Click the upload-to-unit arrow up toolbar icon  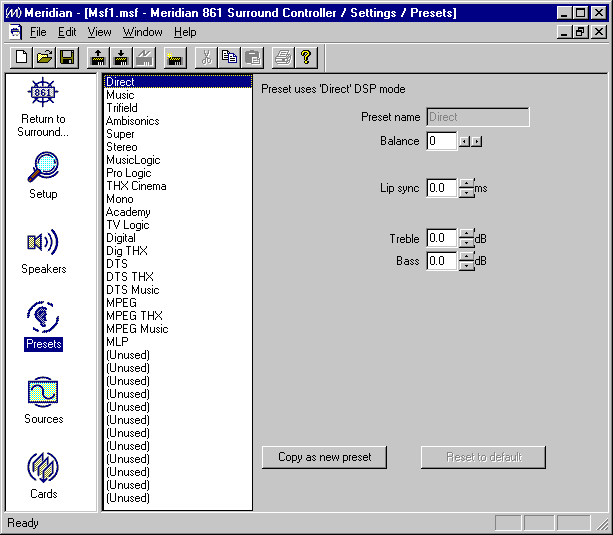(x=98, y=58)
